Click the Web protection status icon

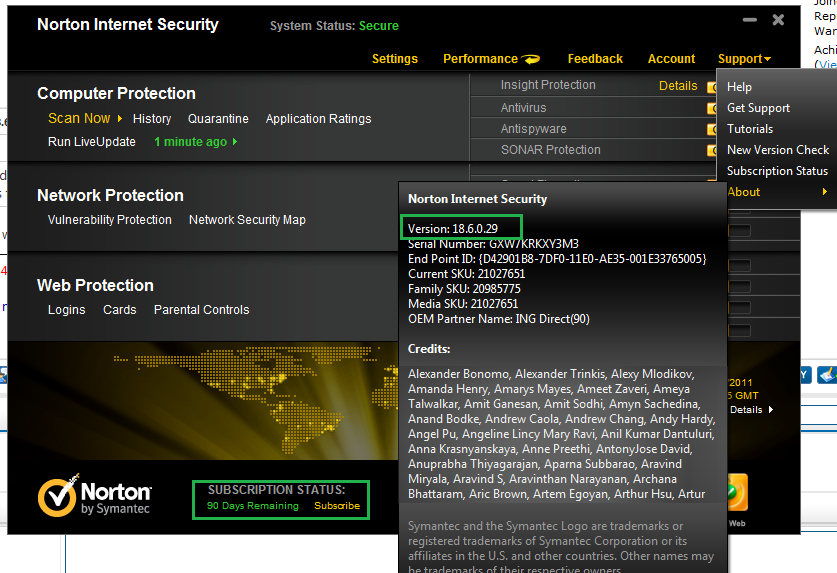pyautogui.click(x=738, y=492)
